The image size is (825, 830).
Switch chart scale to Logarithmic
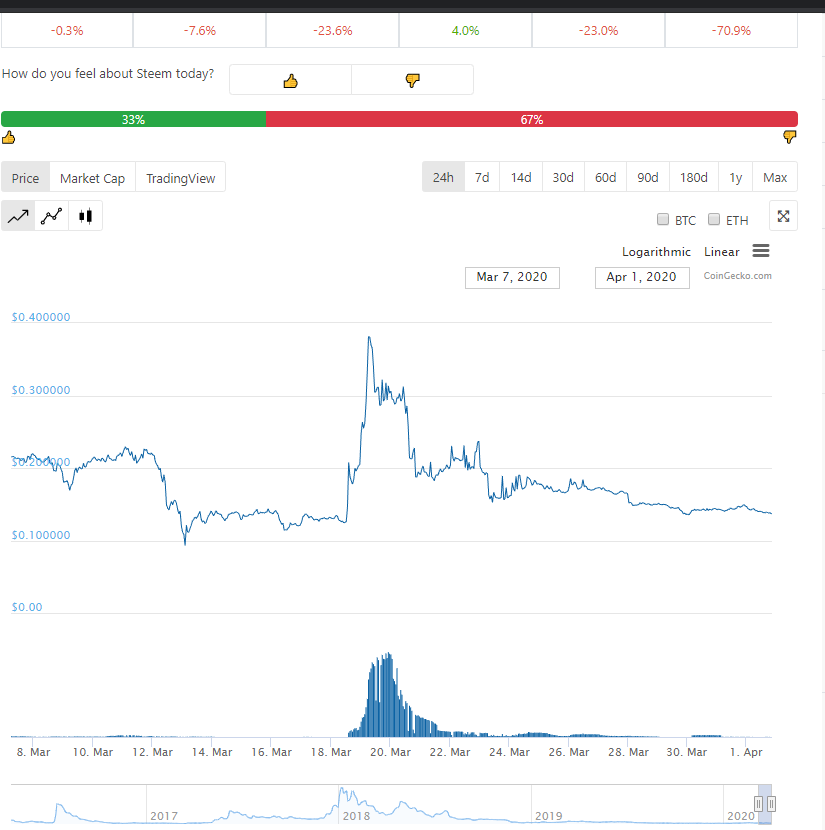coord(656,252)
